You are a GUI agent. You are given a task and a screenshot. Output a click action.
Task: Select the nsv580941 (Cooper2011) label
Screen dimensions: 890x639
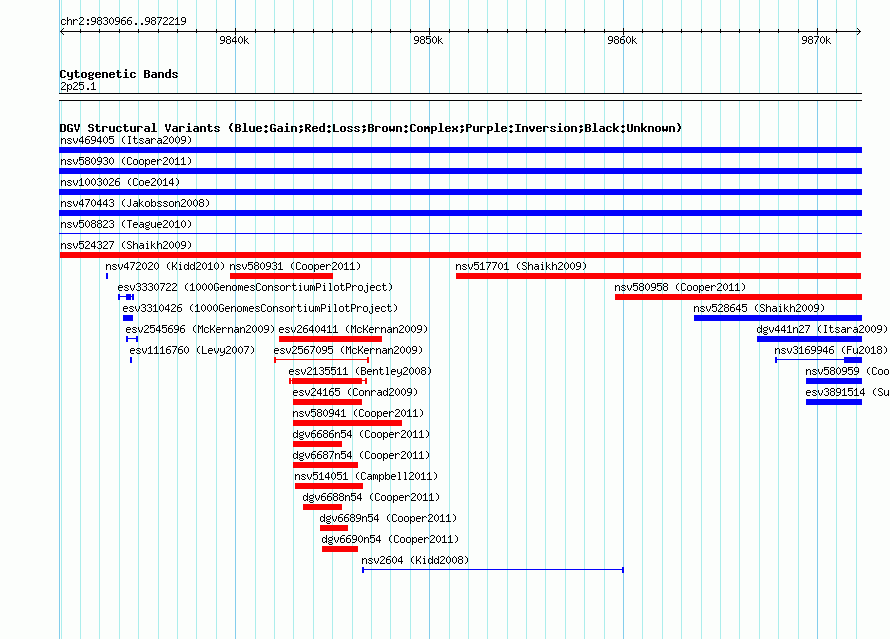(358, 413)
